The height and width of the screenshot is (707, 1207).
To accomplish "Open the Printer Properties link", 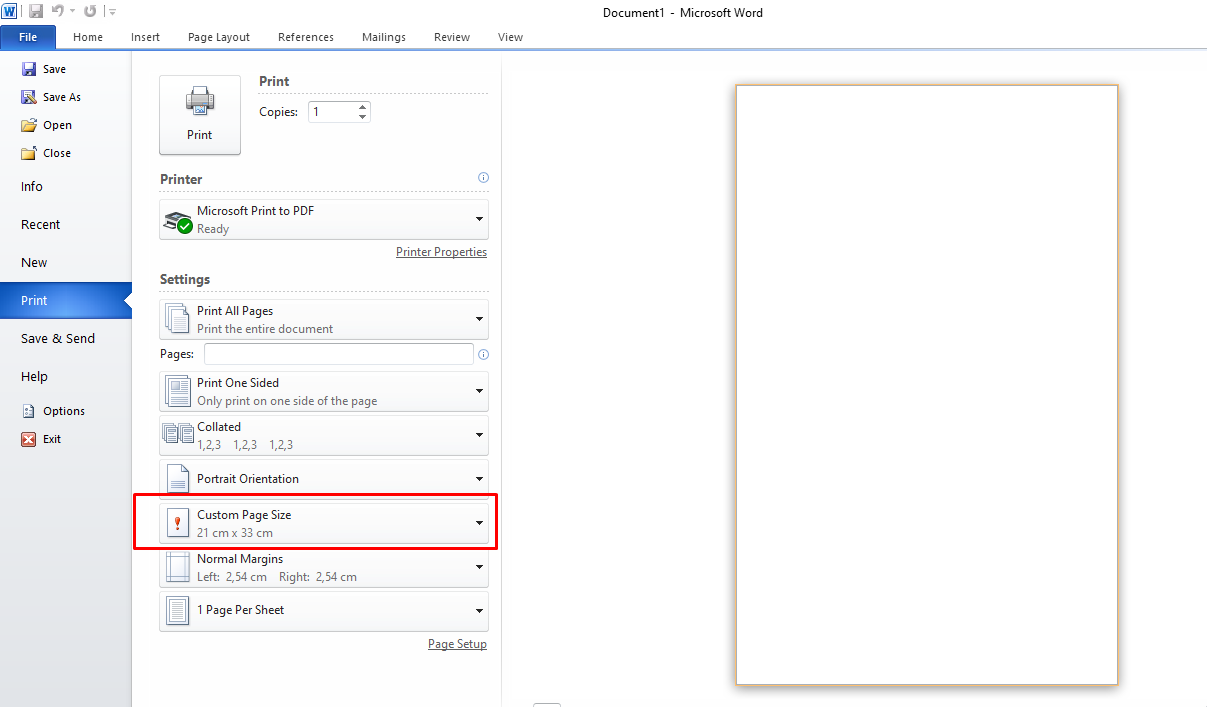I will pos(441,252).
